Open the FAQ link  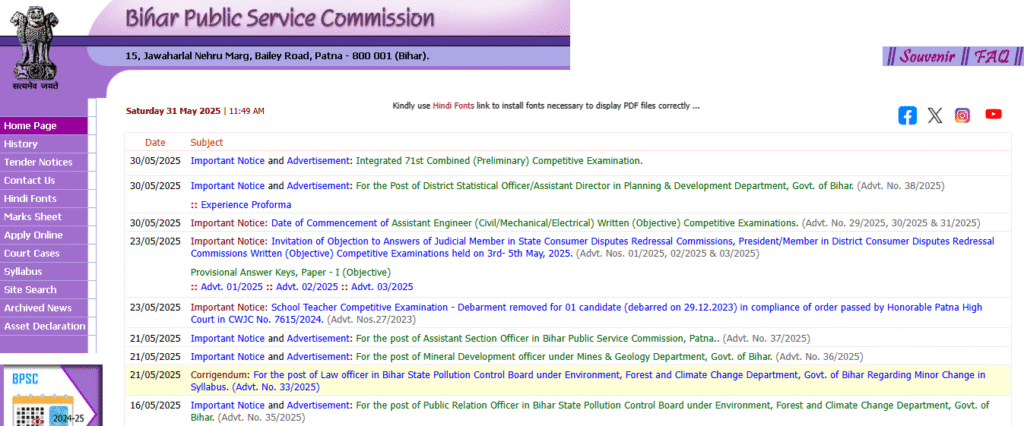point(992,56)
